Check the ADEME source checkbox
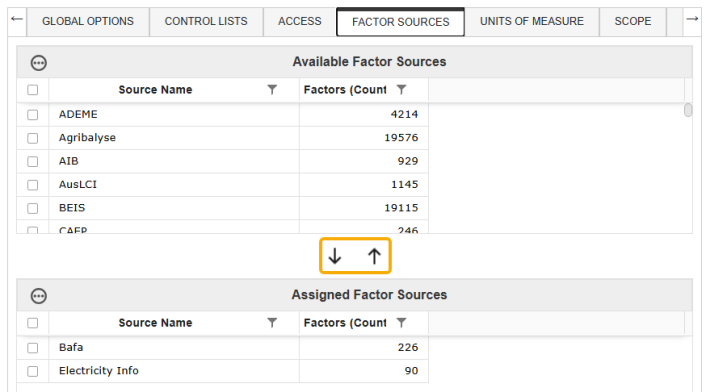 [x=32, y=115]
